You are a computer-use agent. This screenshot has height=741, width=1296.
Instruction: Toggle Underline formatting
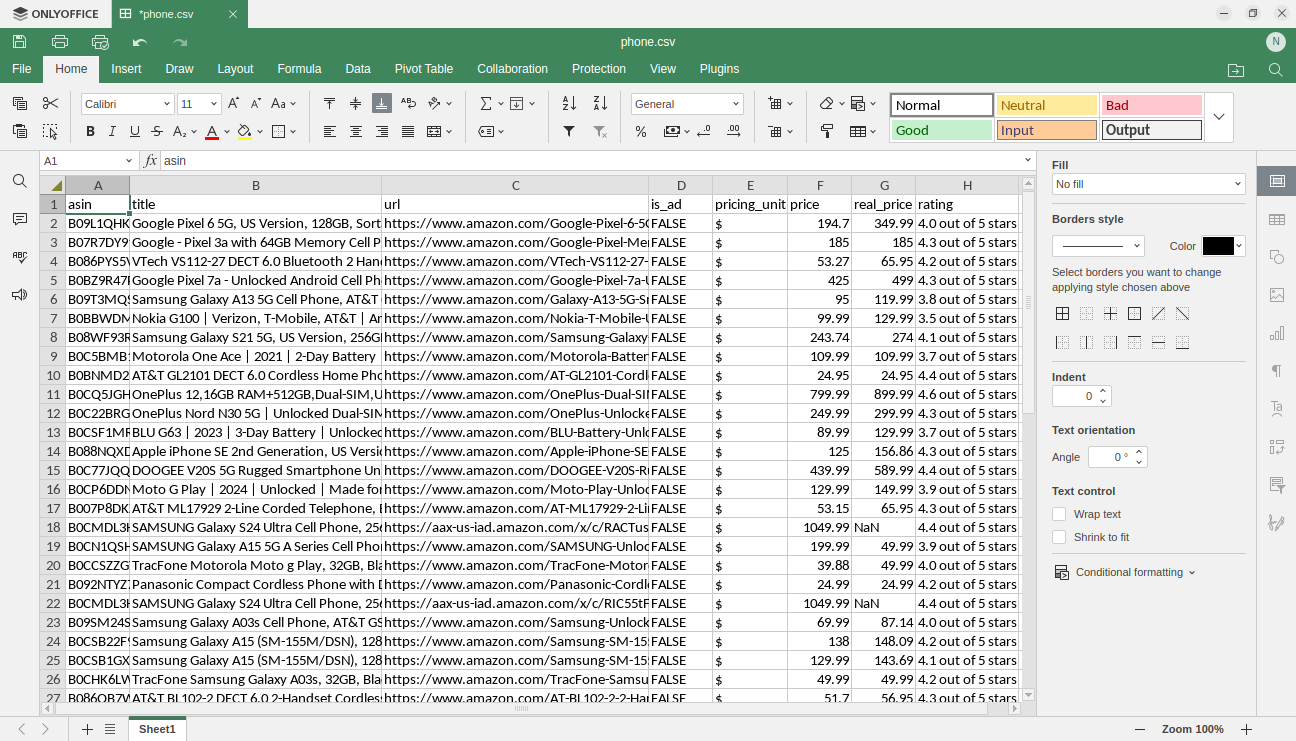pos(134,131)
